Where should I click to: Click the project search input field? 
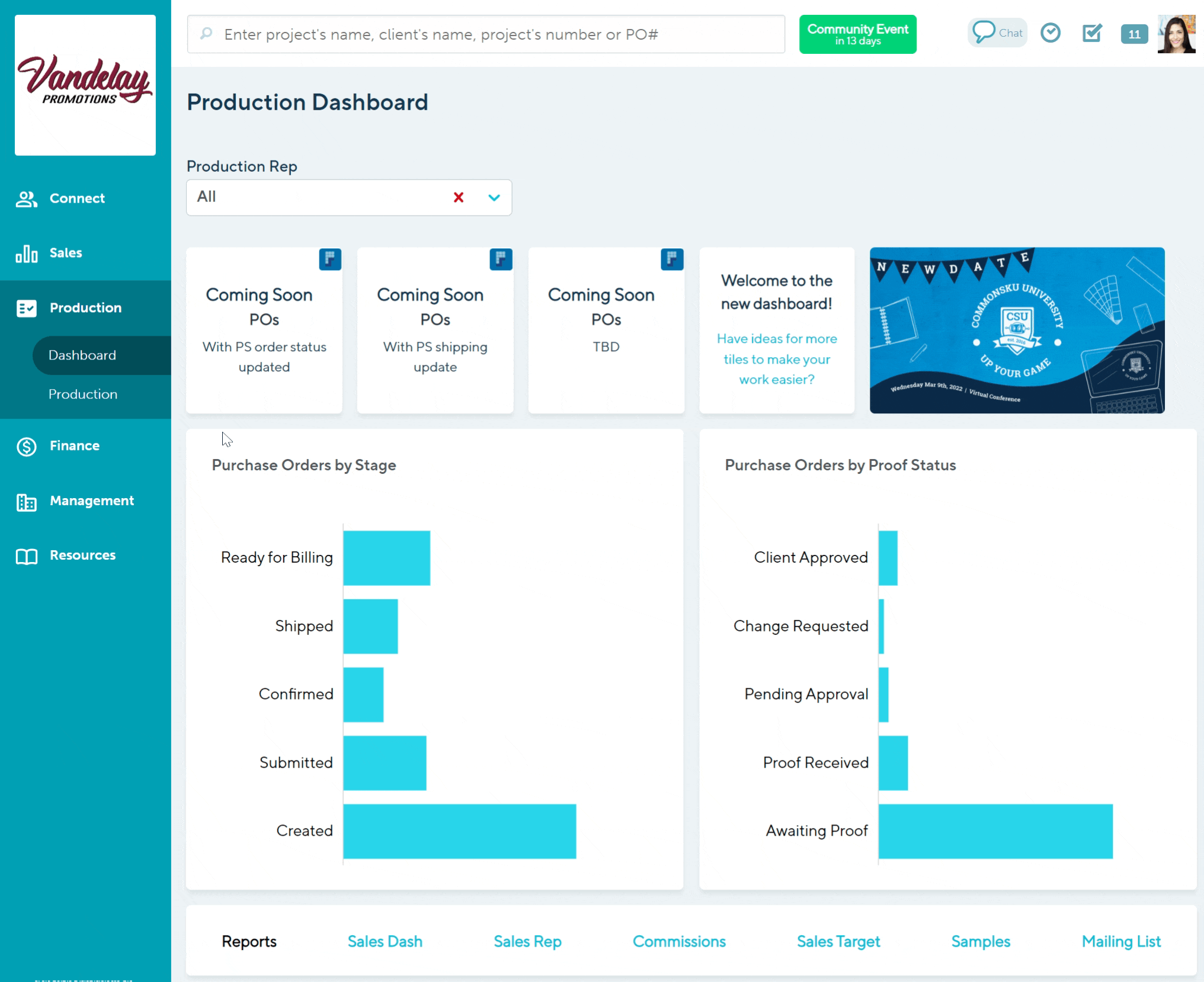click(486, 34)
